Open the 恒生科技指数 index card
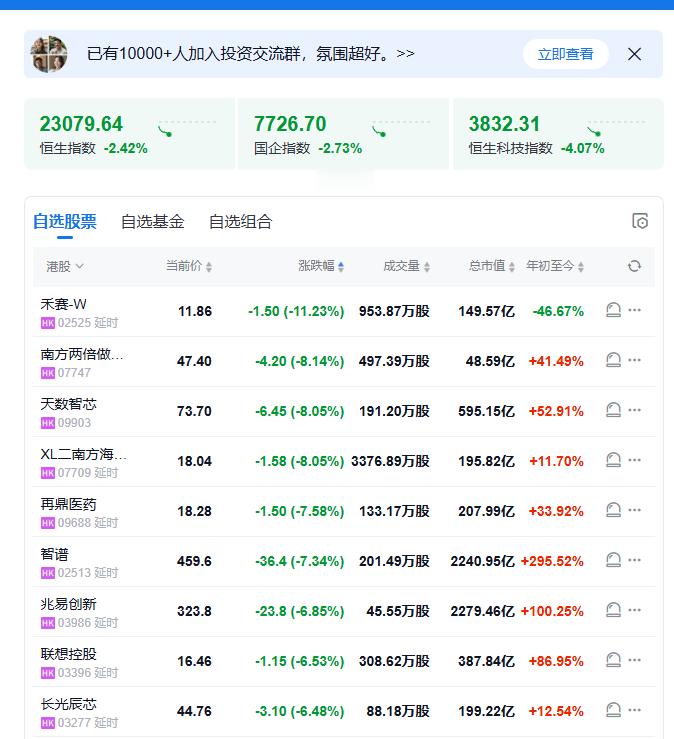 558,134
